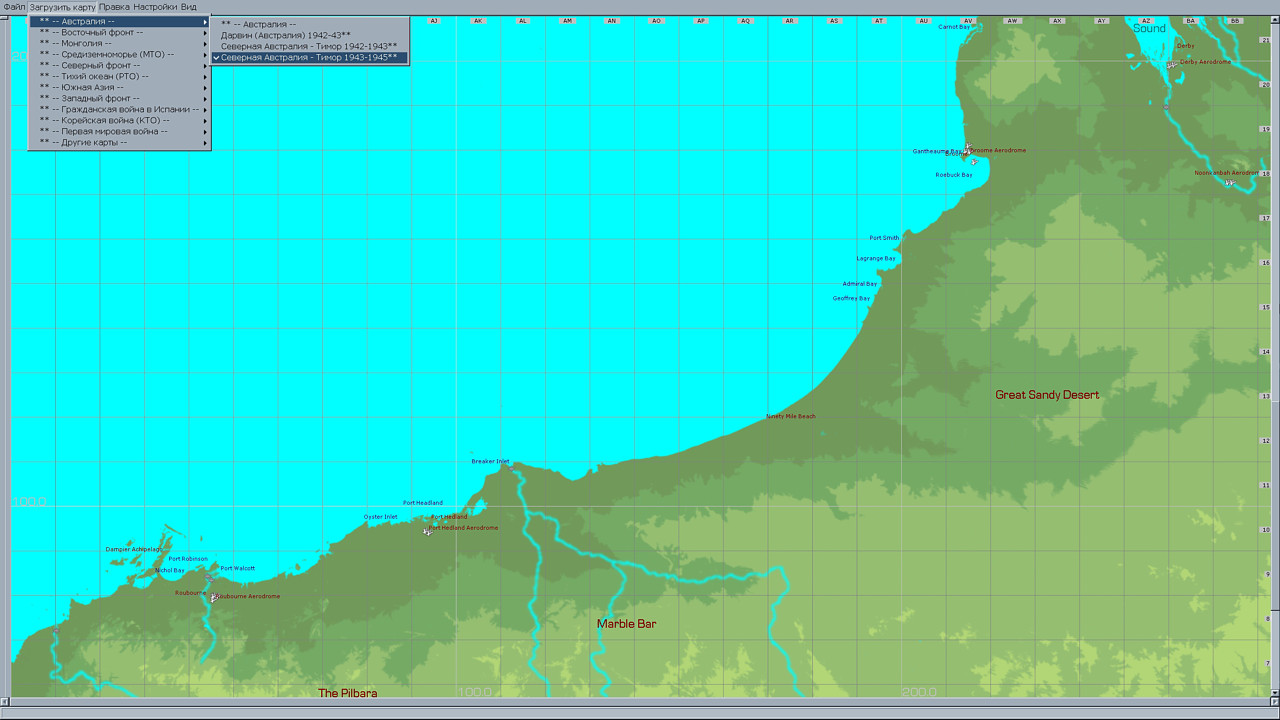The image size is (1280, 720).
Task: Click the Geoffrey Bay label
Action: pos(852,298)
